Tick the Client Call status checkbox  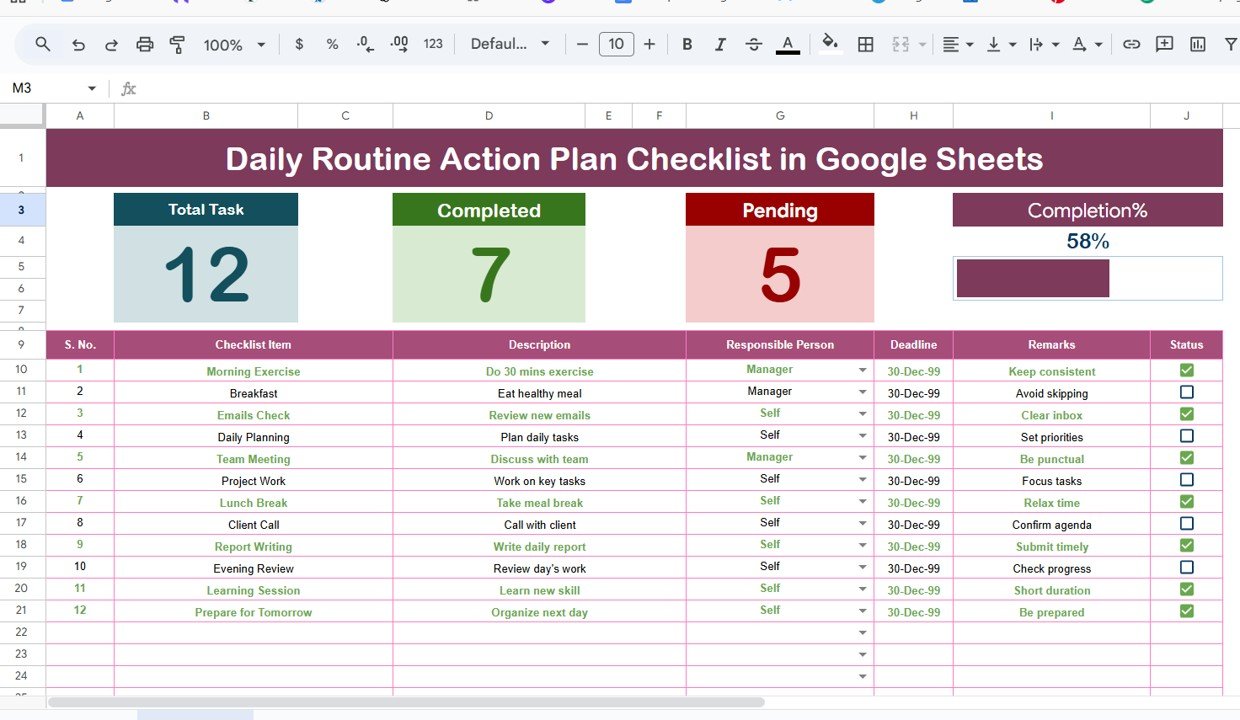coord(1186,524)
